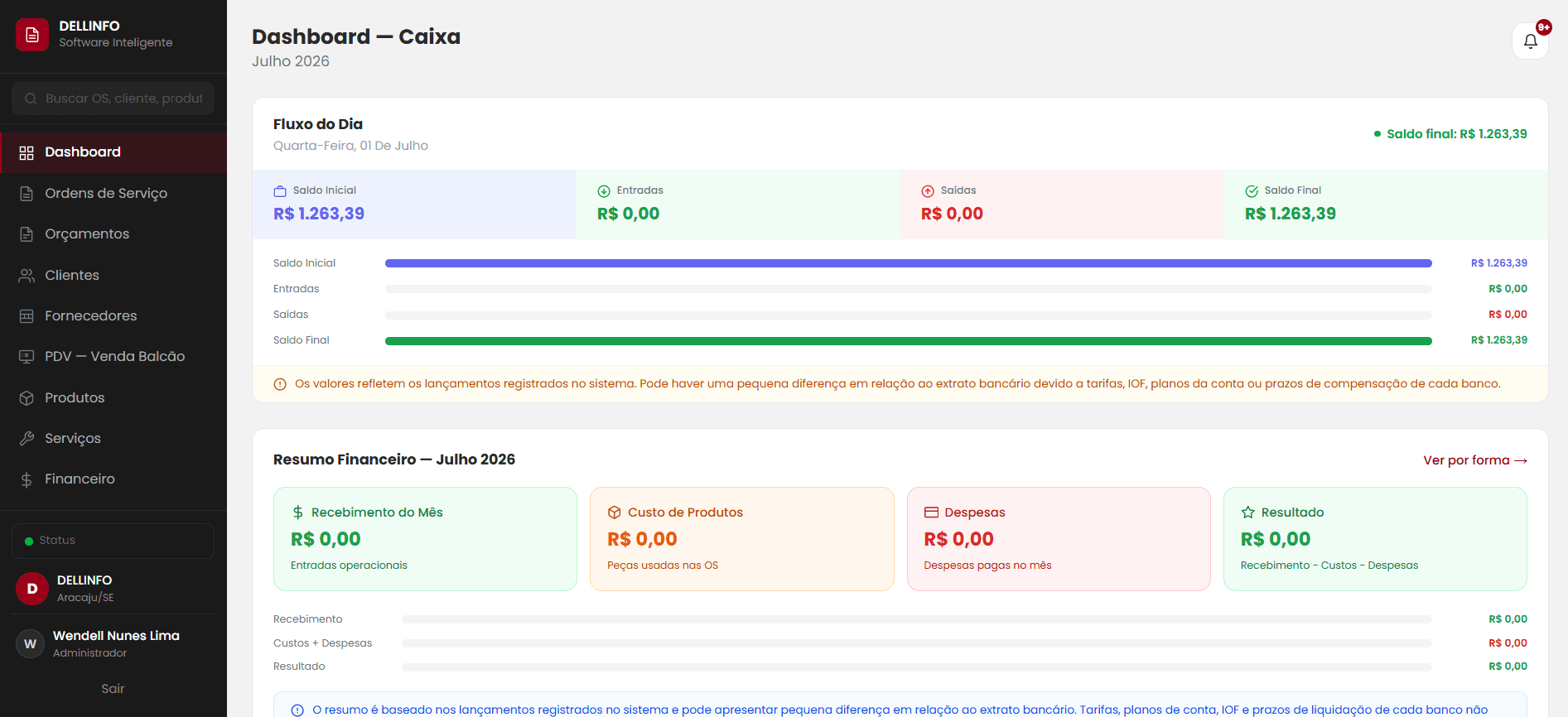Click the Sair logout button
The height and width of the screenshot is (717, 1568).
point(113,689)
